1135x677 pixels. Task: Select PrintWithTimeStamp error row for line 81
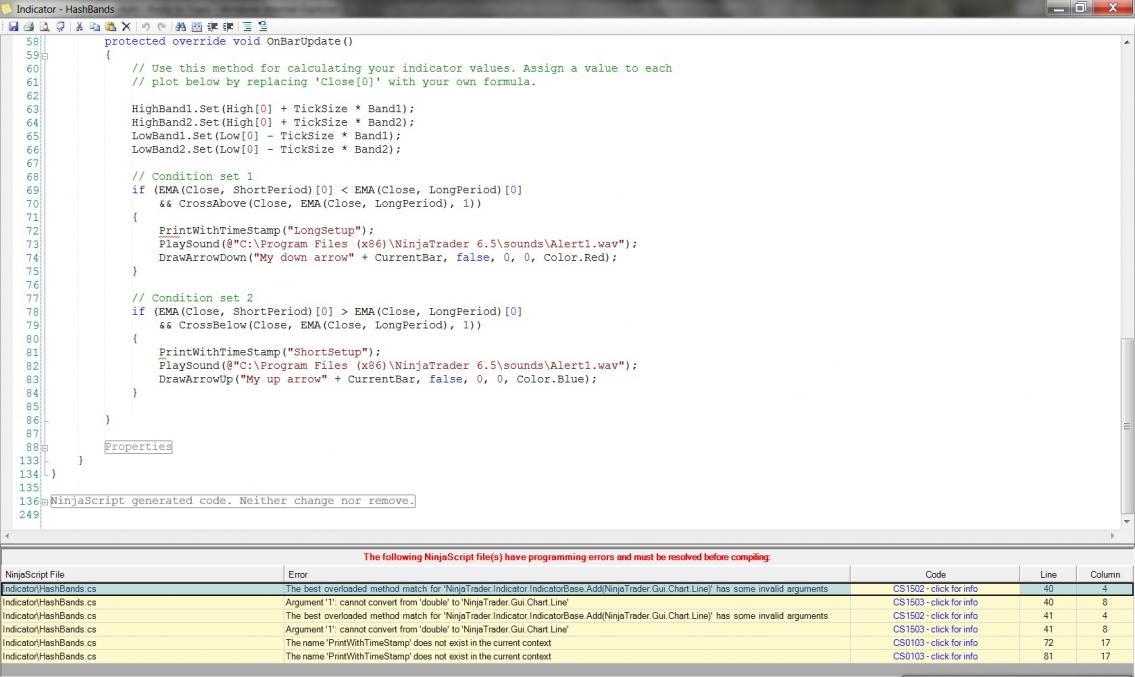tap(567, 656)
